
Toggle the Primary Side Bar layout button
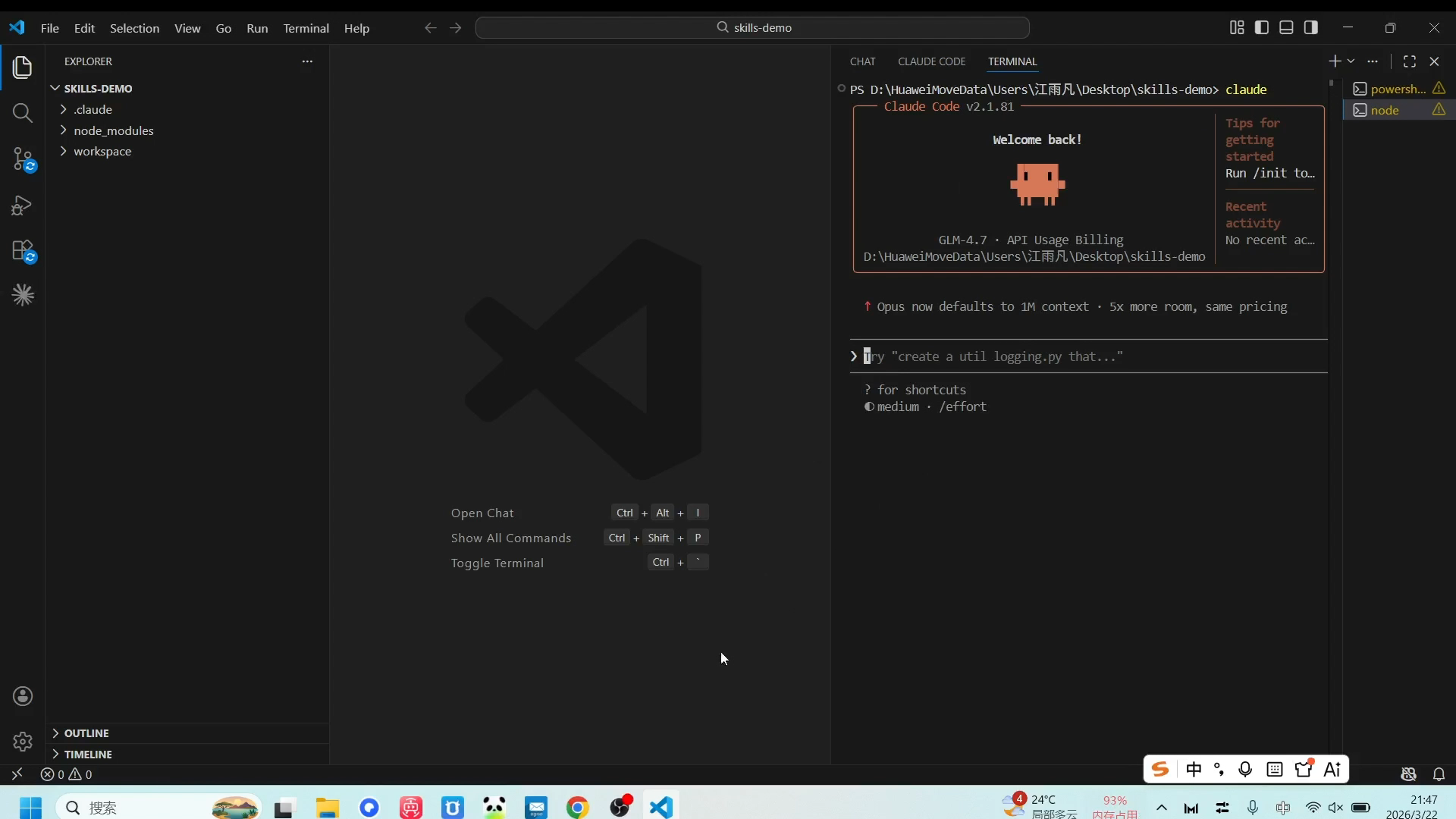pos(1262,27)
